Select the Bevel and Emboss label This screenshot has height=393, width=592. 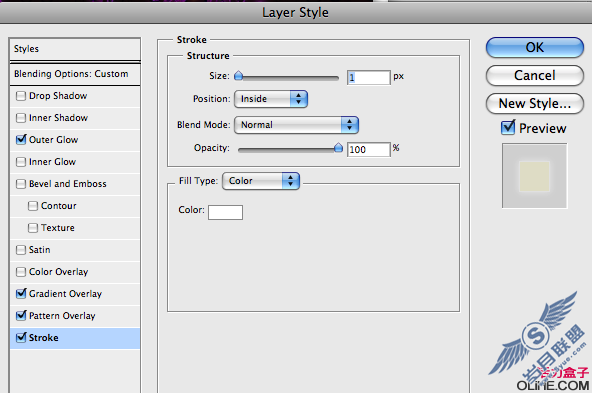pos(68,184)
